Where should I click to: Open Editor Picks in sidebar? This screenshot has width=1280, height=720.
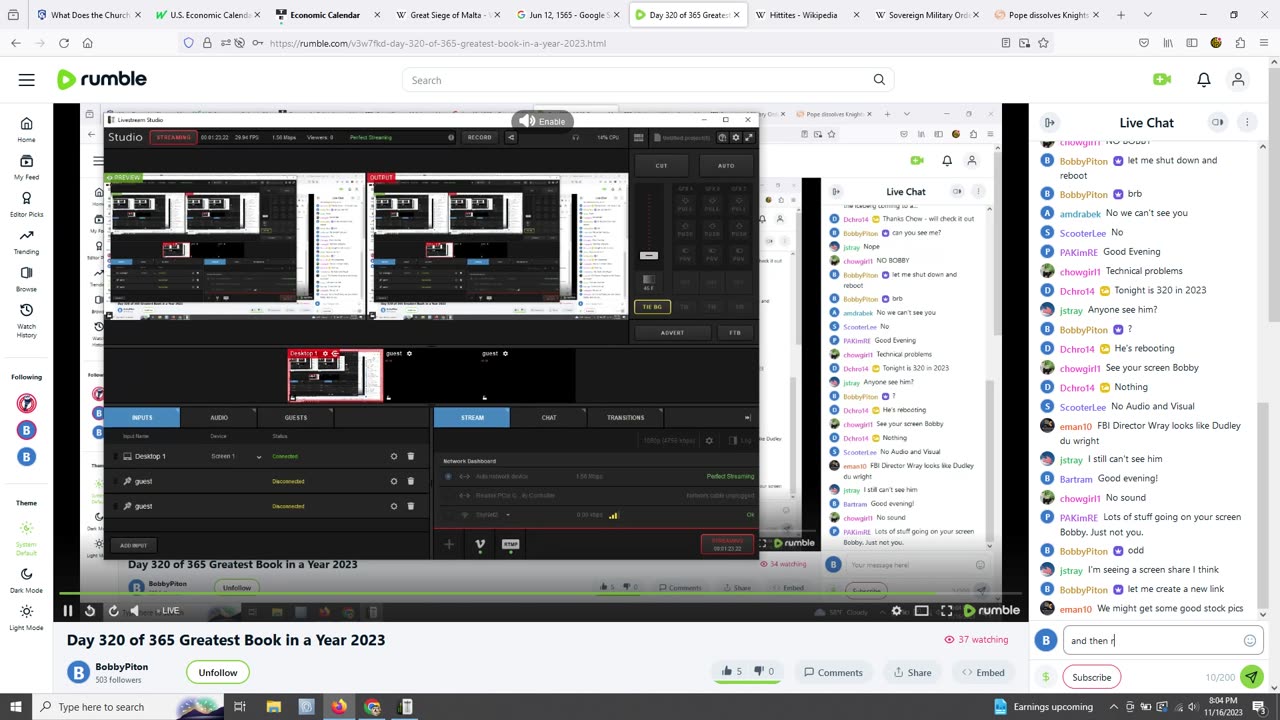(x=26, y=204)
